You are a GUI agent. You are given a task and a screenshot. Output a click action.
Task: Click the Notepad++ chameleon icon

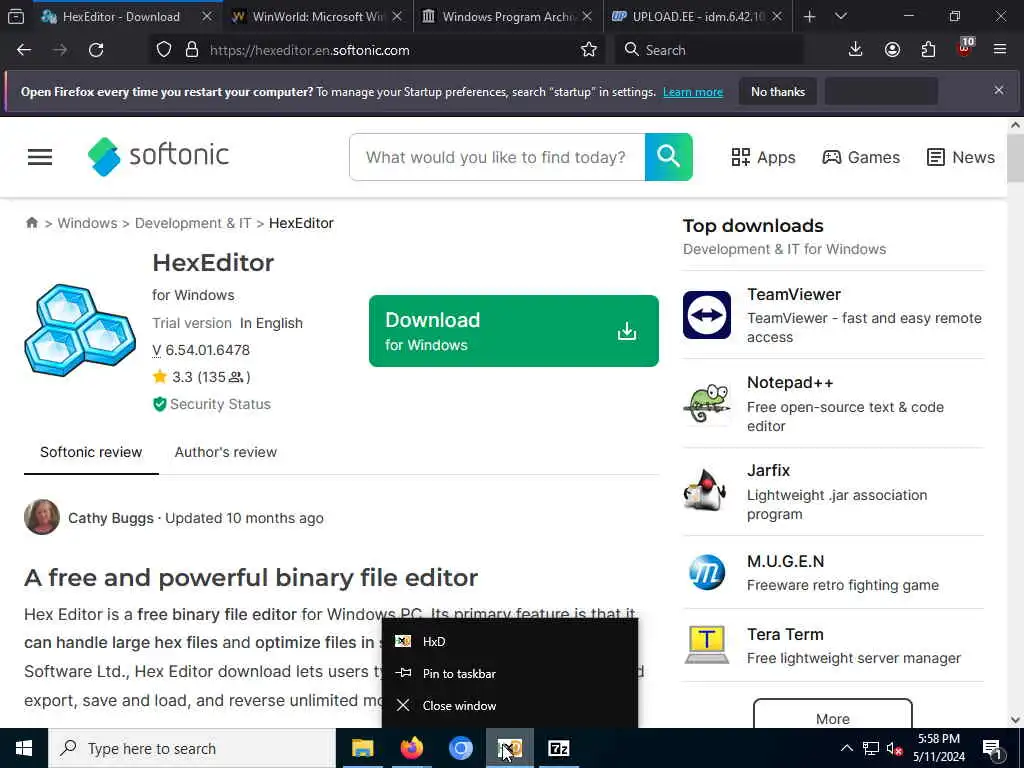pos(707,403)
